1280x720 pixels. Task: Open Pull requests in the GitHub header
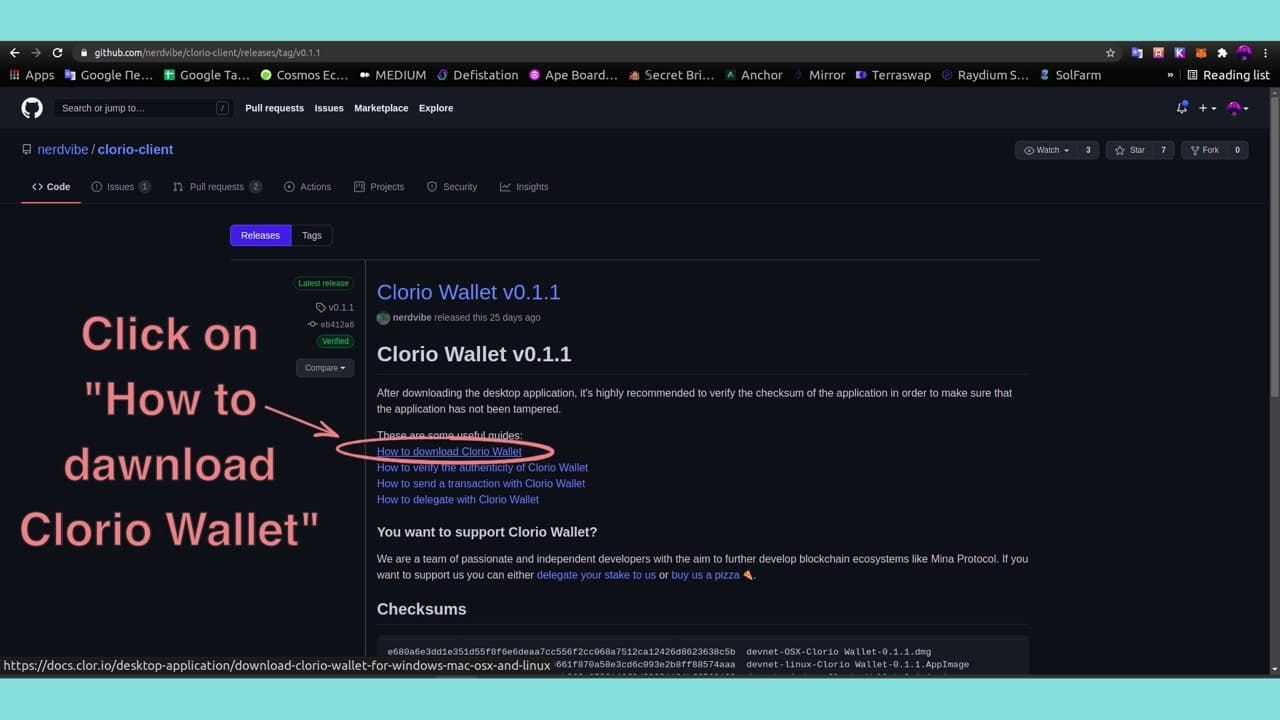coord(274,108)
